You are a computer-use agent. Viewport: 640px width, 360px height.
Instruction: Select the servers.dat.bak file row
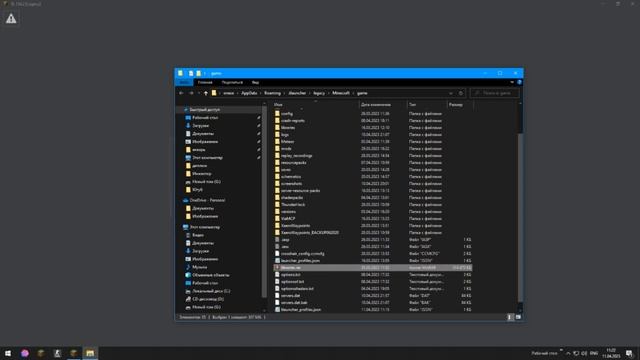(373, 302)
